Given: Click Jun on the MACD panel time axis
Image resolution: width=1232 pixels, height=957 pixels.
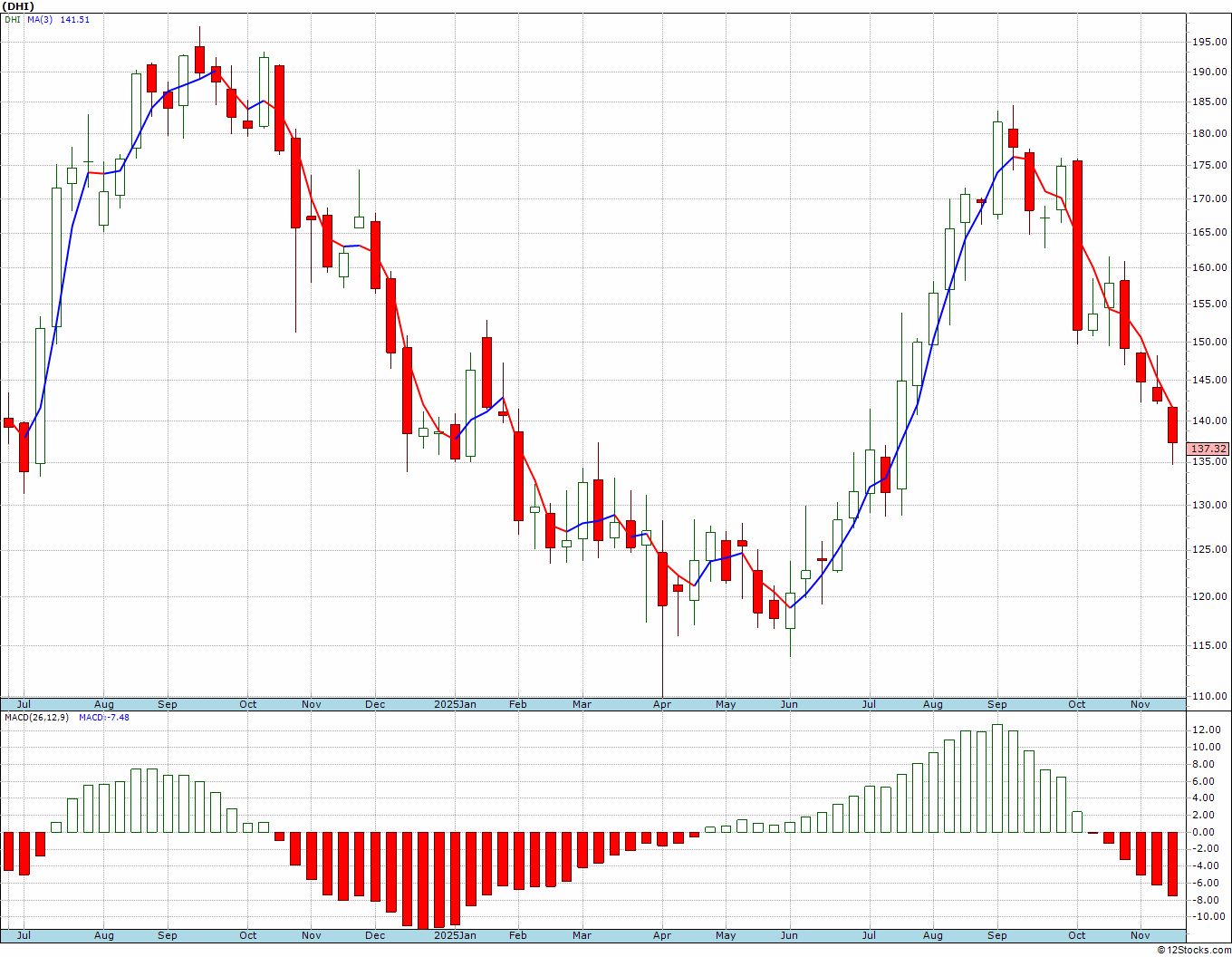Looking at the screenshot, I should tap(789, 935).
